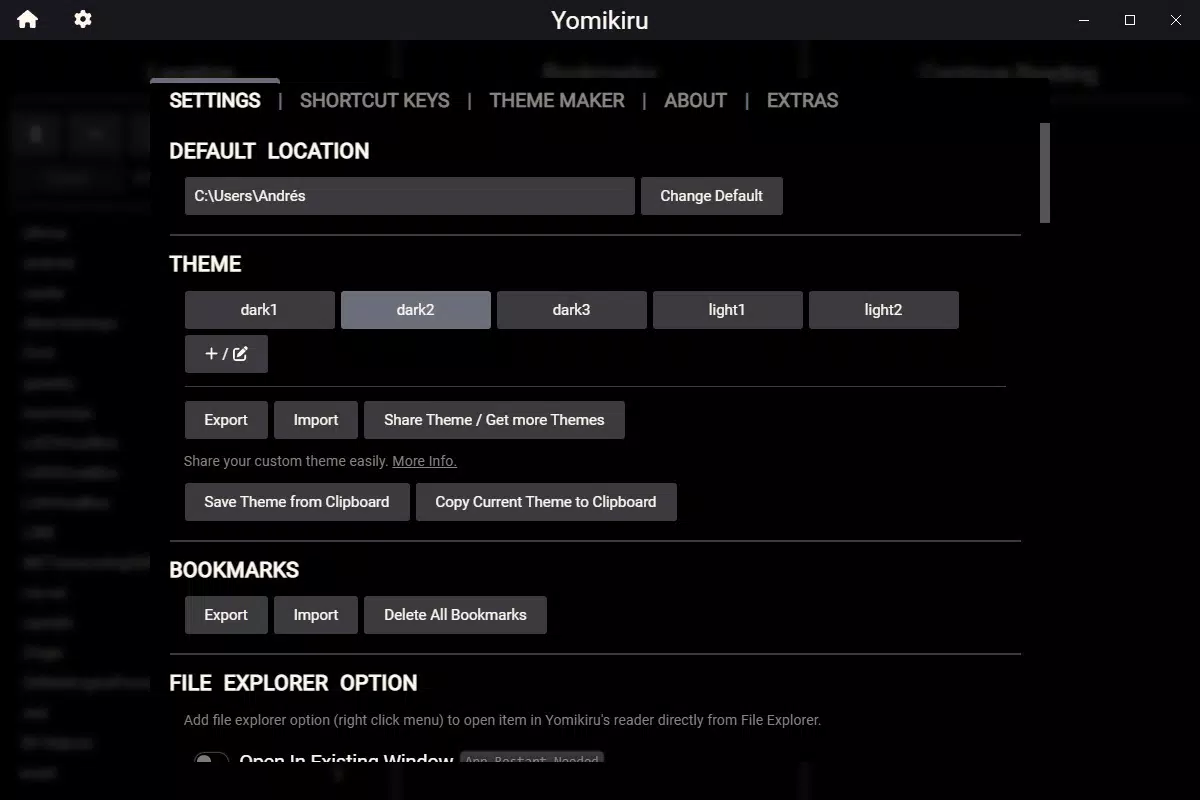Select the light2 theme

(884, 310)
